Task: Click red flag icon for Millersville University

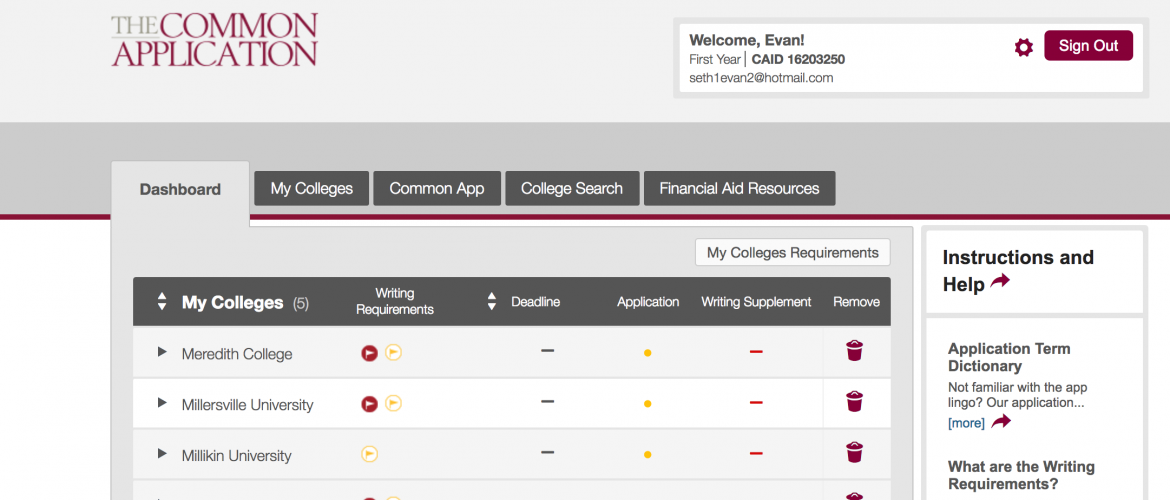Action: [x=369, y=404]
